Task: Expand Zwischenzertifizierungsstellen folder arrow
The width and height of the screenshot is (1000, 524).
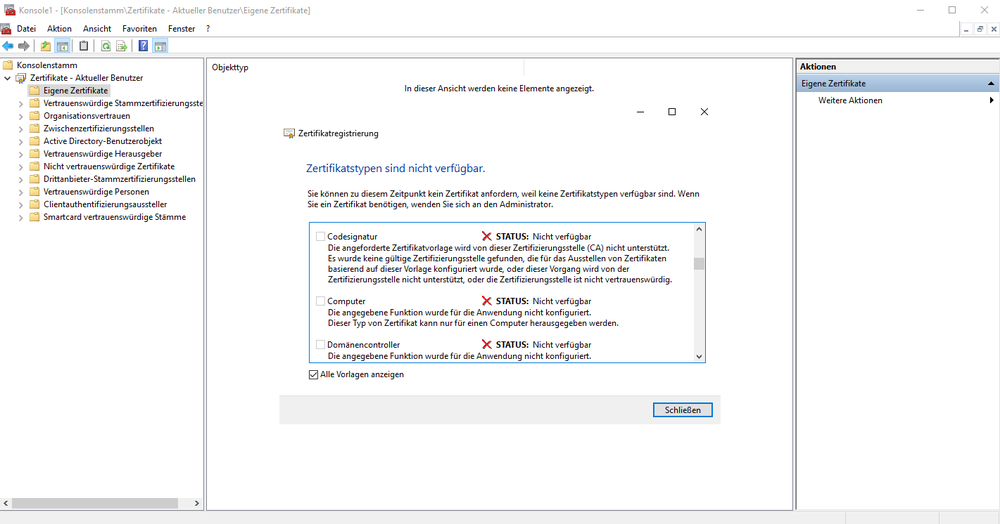Action: click(x=21, y=128)
